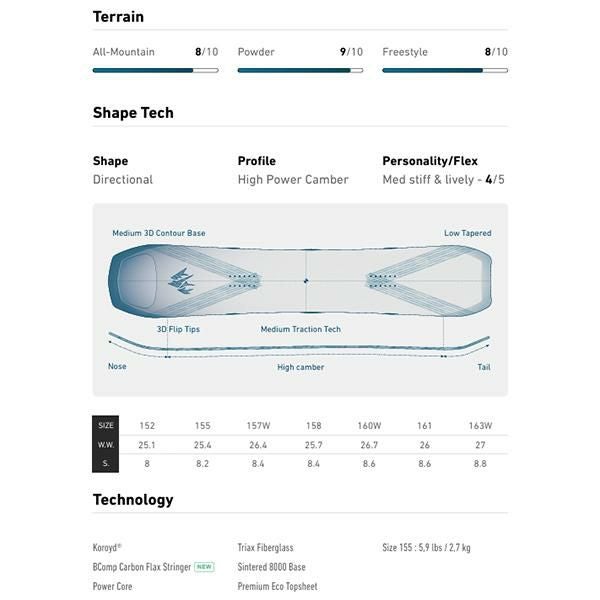Click the Koroyd technology item

pos(107,548)
